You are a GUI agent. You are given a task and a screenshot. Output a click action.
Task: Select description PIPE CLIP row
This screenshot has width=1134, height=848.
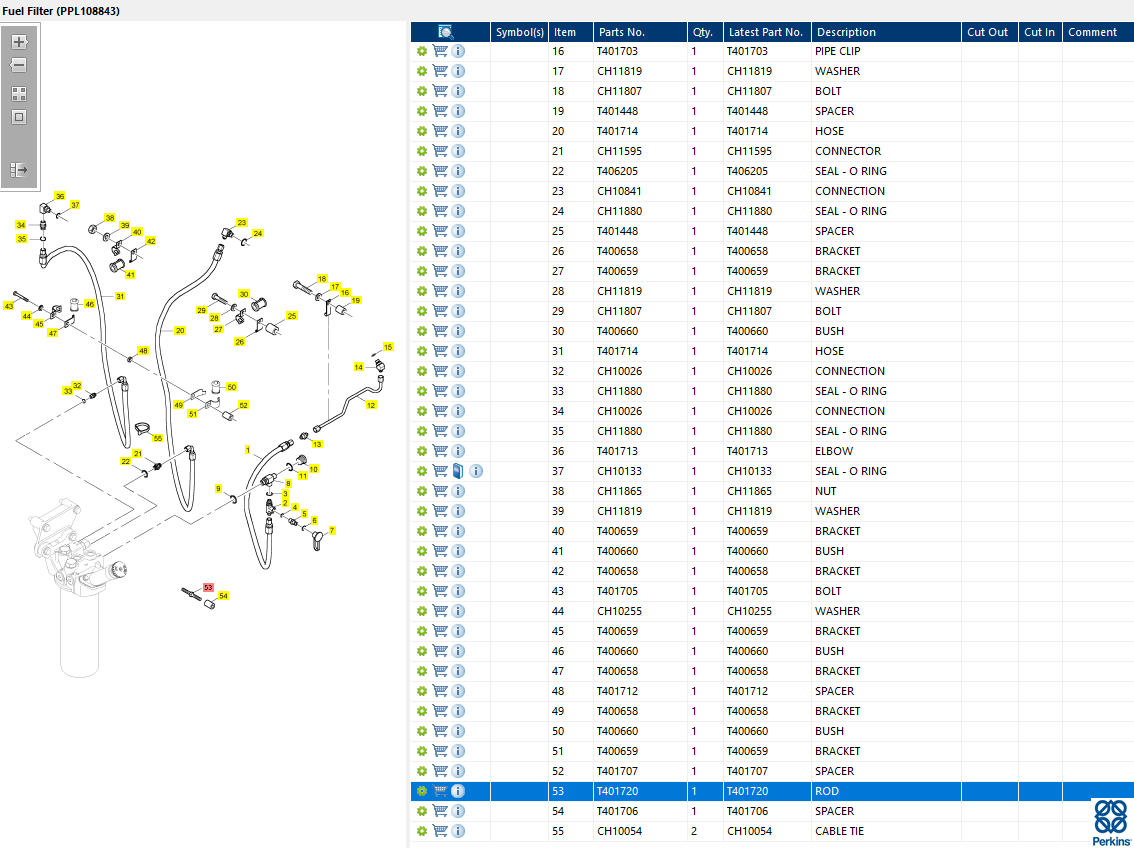tap(837, 51)
